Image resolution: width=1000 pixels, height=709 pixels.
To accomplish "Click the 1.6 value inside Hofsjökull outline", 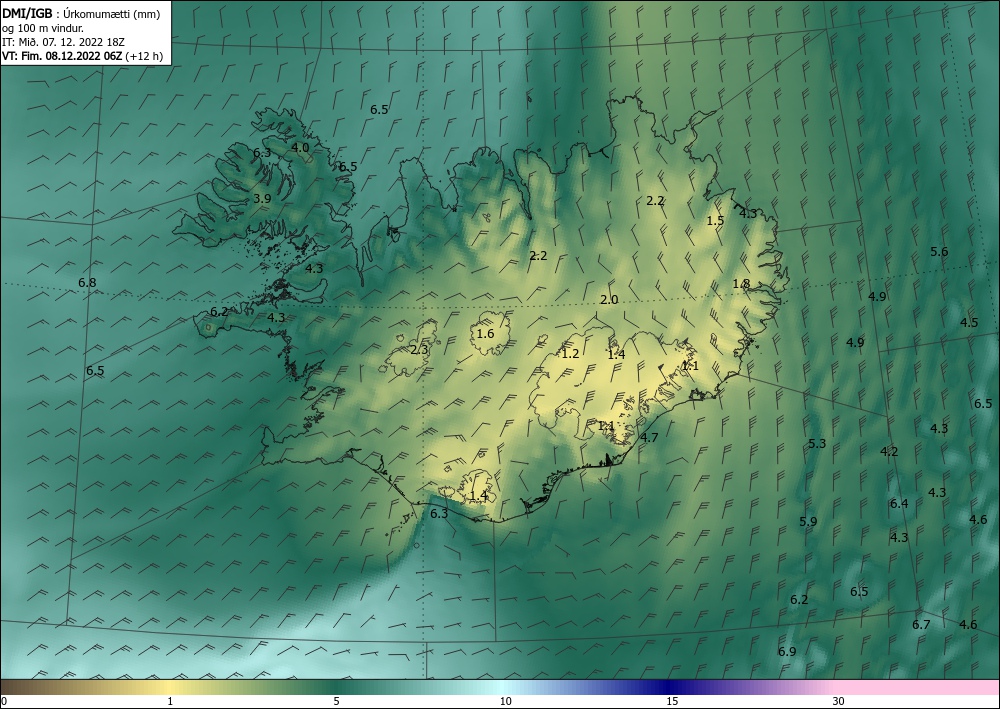I will click(x=485, y=333).
